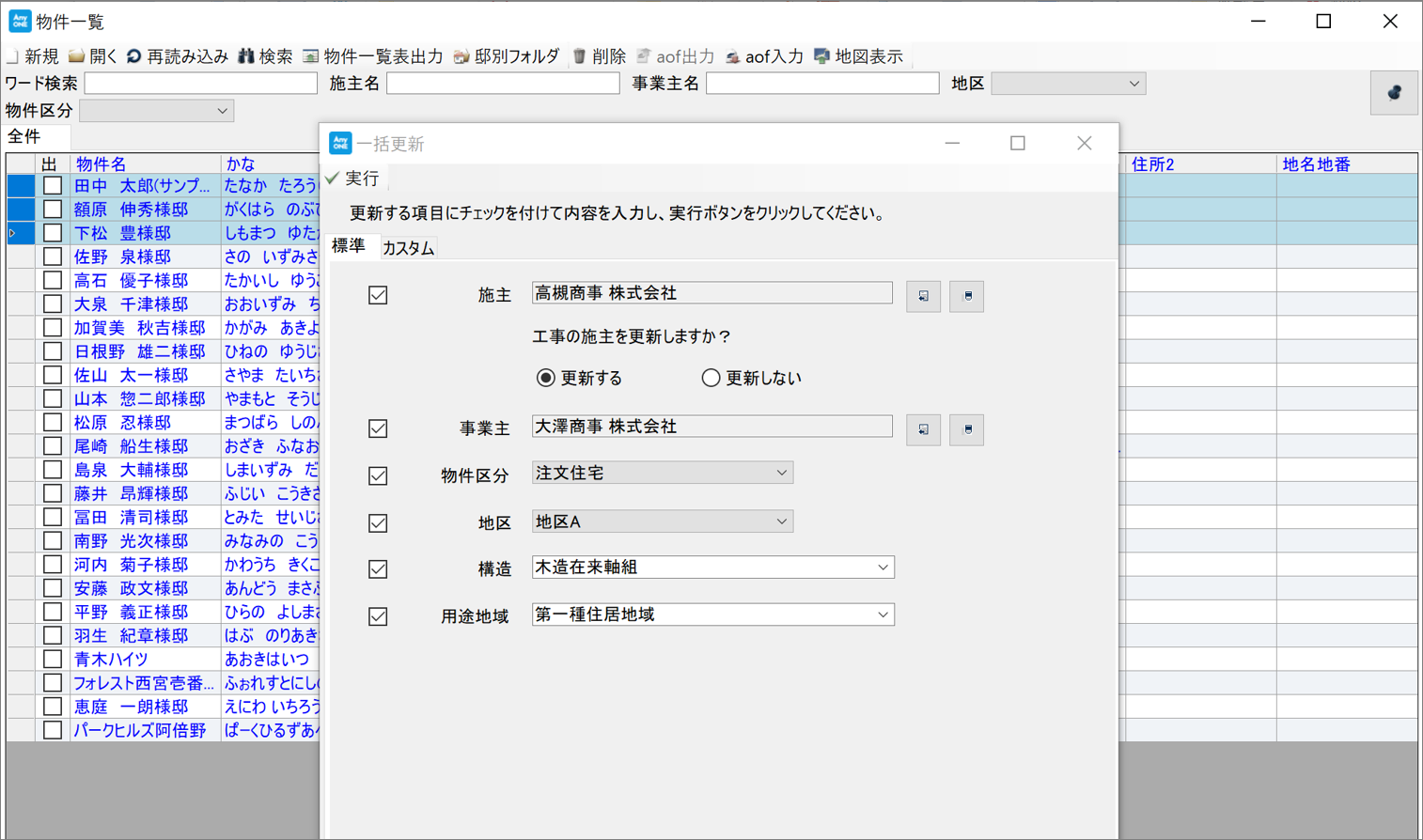Maximize the 一括更新 dialog window
This screenshot has width=1423, height=840.
point(1018,143)
